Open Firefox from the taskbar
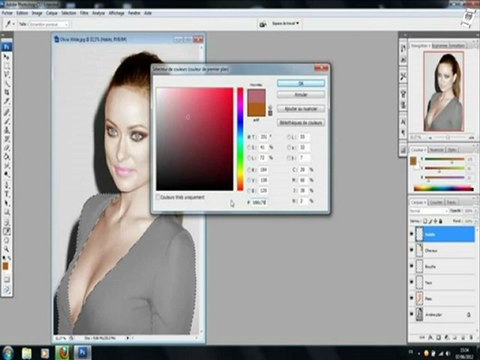480x360 pixels. pos(63,353)
